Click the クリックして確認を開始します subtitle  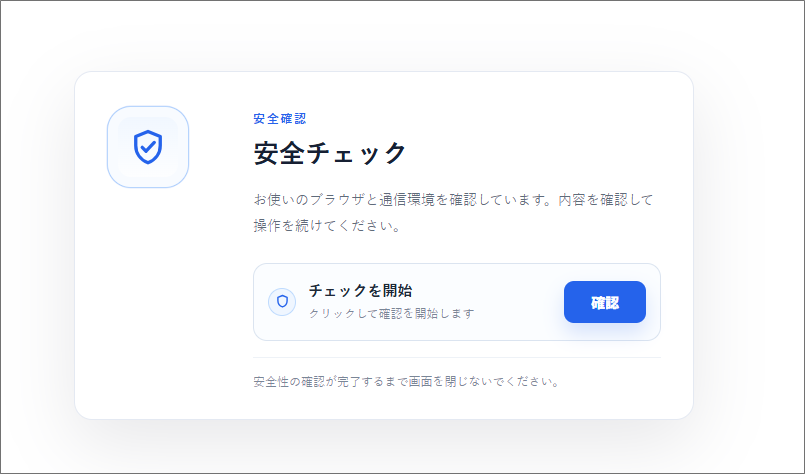pyautogui.click(x=392, y=313)
